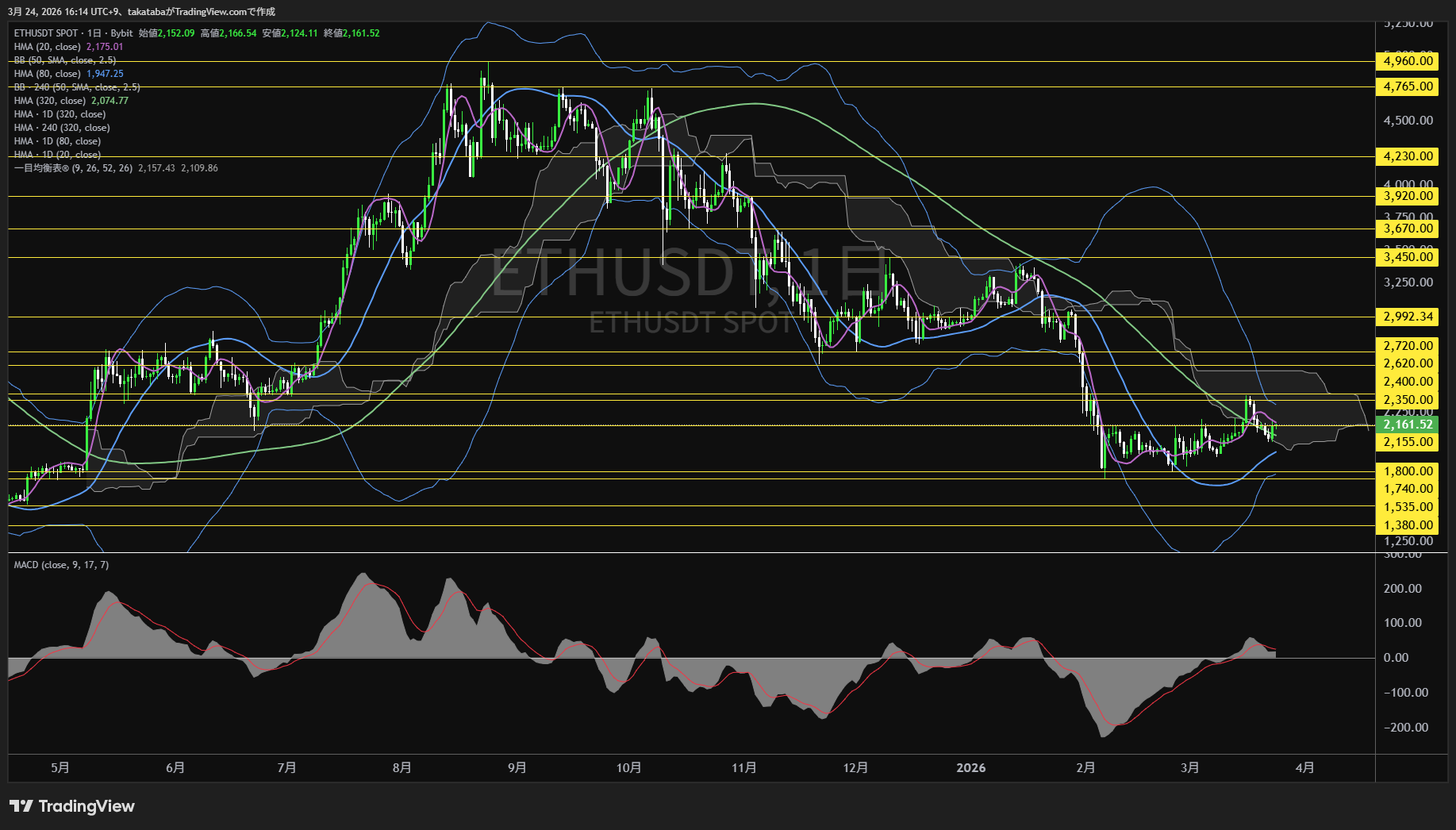
Task: Click the 11月 label on time axis
Action: pyautogui.click(x=743, y=768)
